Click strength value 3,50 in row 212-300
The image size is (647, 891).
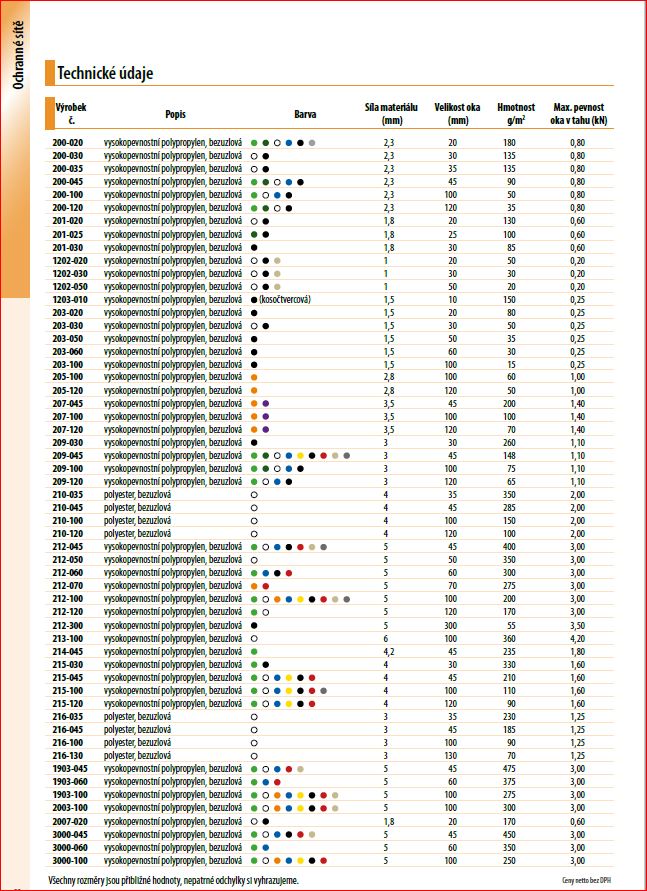click(578, 625)
